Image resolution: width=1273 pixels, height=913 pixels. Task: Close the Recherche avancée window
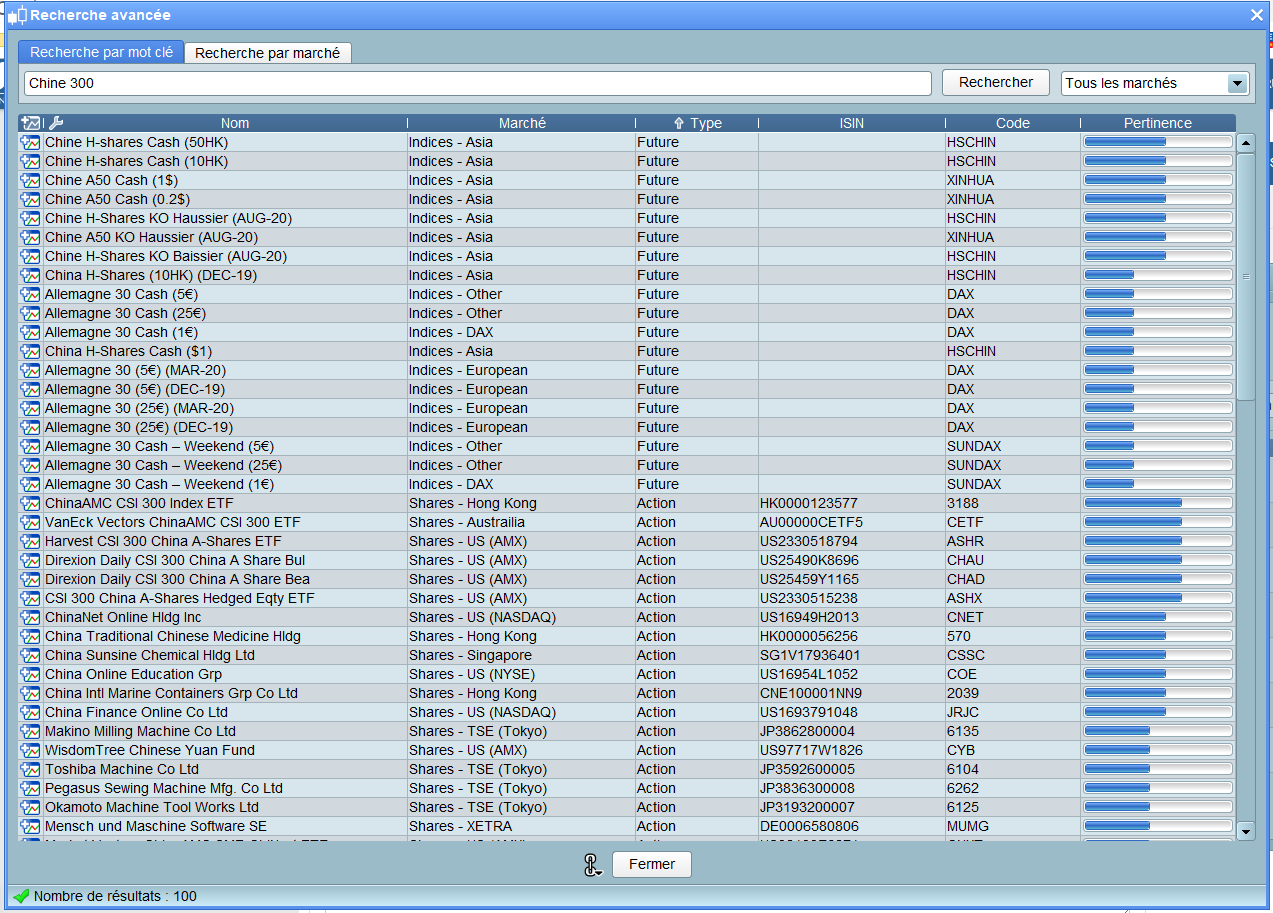click(1257, 15)
